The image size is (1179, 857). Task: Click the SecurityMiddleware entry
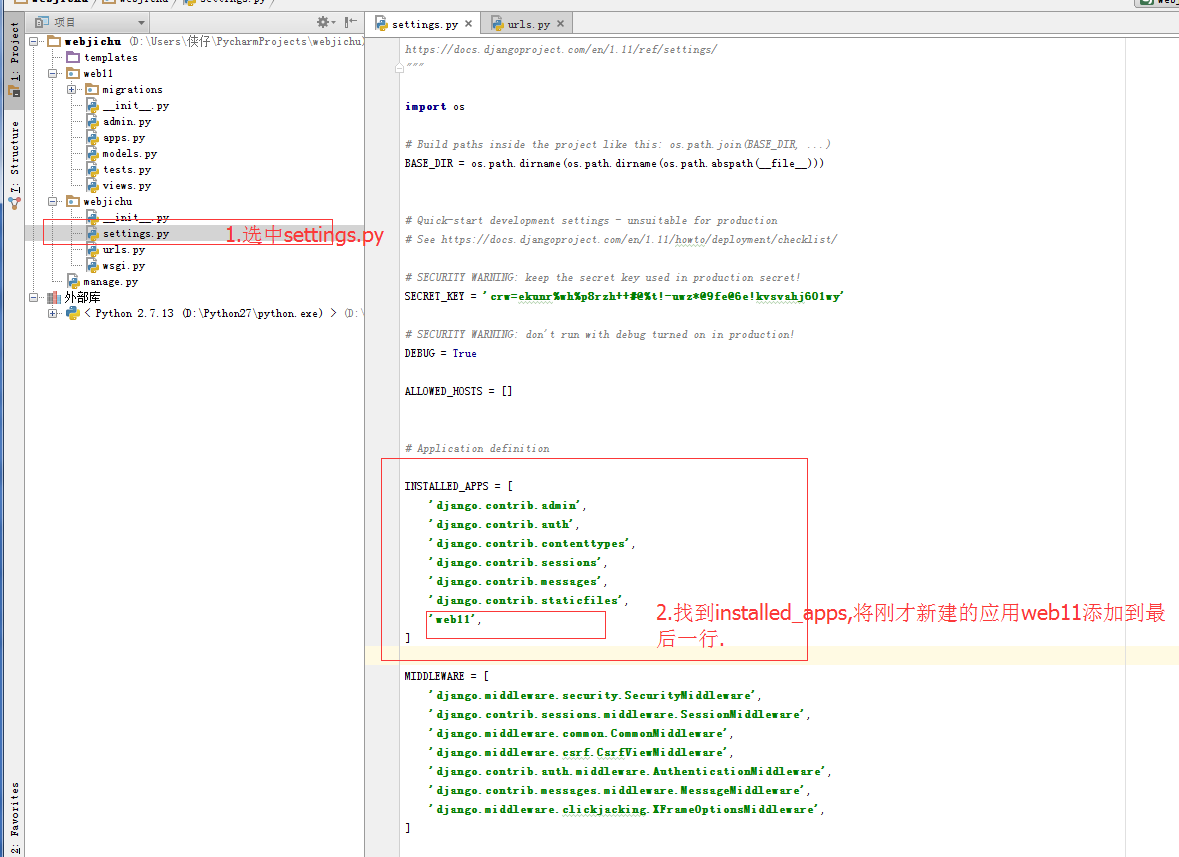pos(595,695)
